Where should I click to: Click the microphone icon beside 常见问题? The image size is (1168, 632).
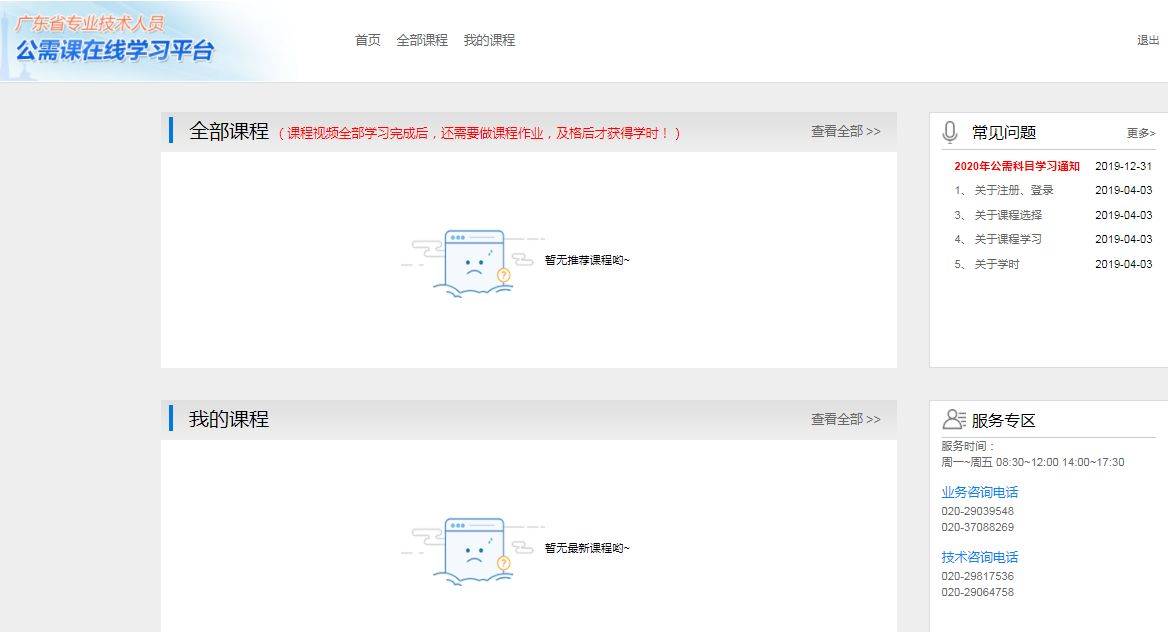coord(950,130)
